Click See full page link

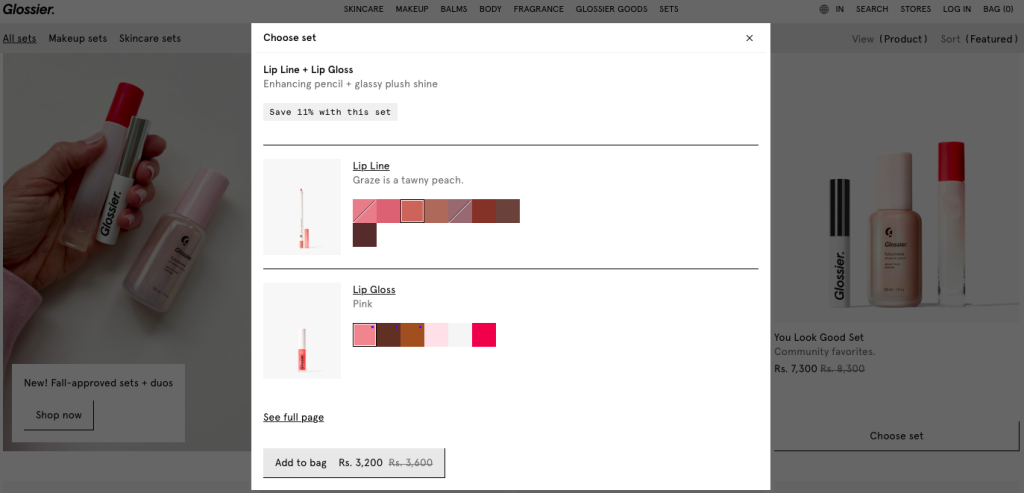pos(293,417)
